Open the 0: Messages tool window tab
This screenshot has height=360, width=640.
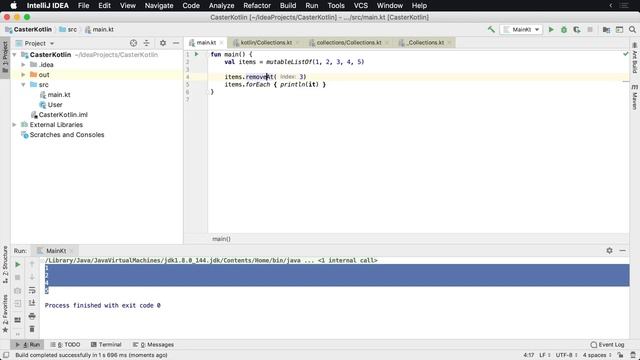click(x=153, y=344)
